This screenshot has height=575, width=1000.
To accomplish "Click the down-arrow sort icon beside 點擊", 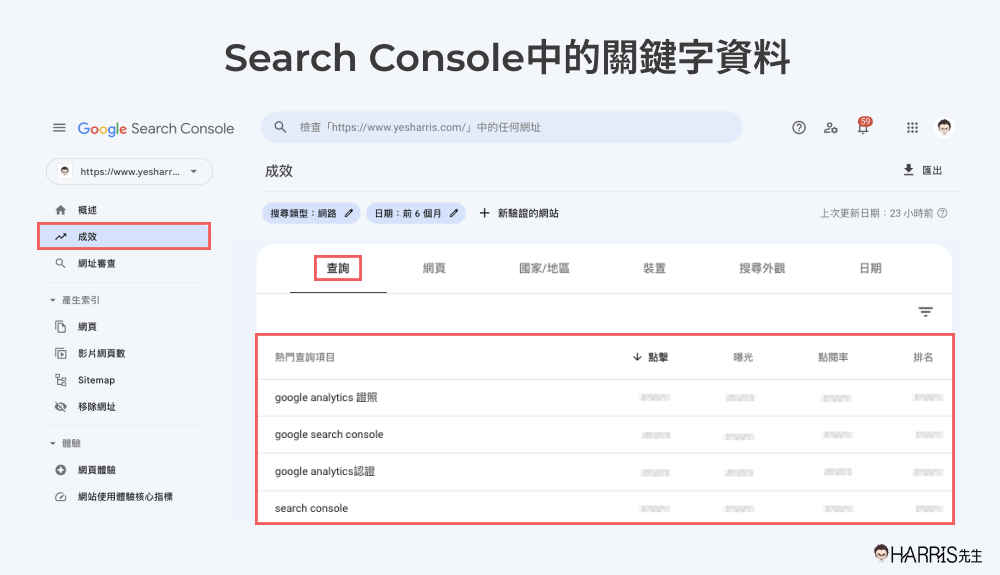I will coord(637,357).
